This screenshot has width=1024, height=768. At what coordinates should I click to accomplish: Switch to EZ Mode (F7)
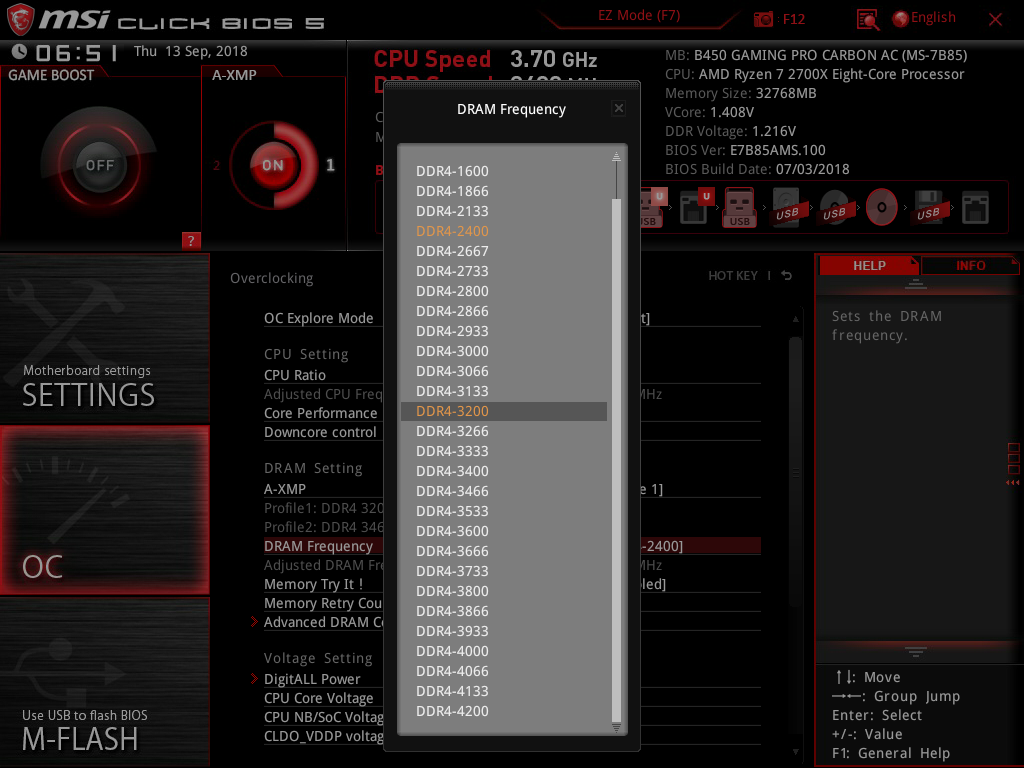click(639, 15)
